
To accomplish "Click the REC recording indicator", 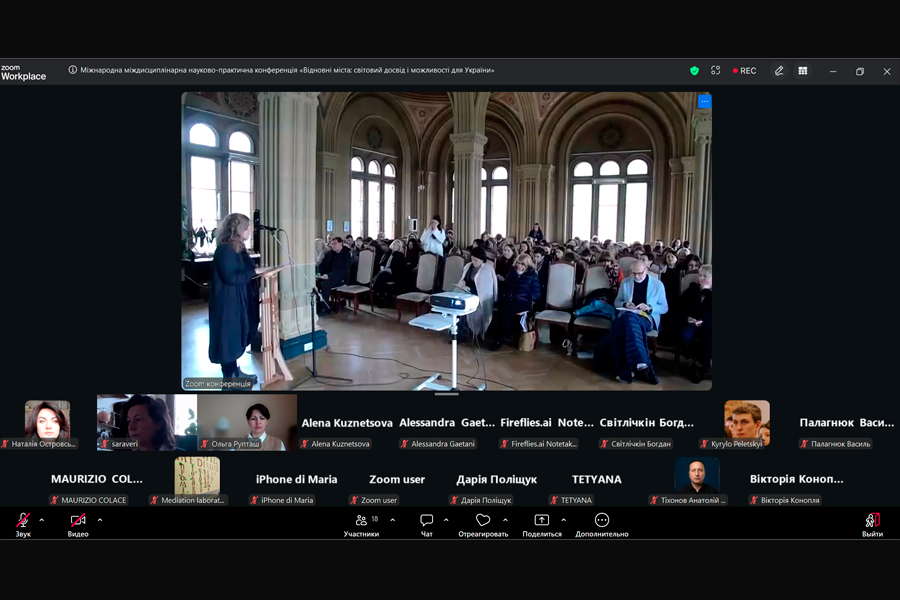I will coord(745,71).
